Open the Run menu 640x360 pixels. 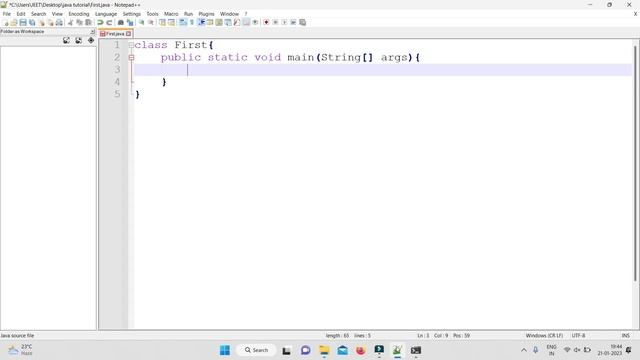click(x=188, y=14)
